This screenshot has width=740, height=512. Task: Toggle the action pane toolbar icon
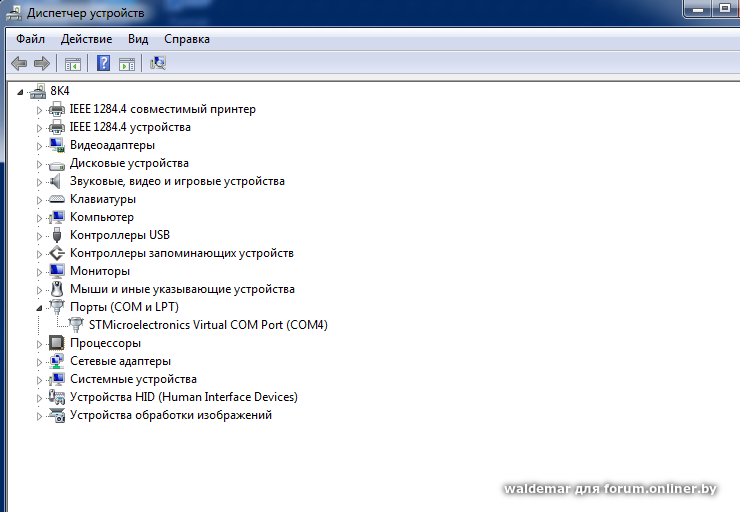tap(127, 63)
